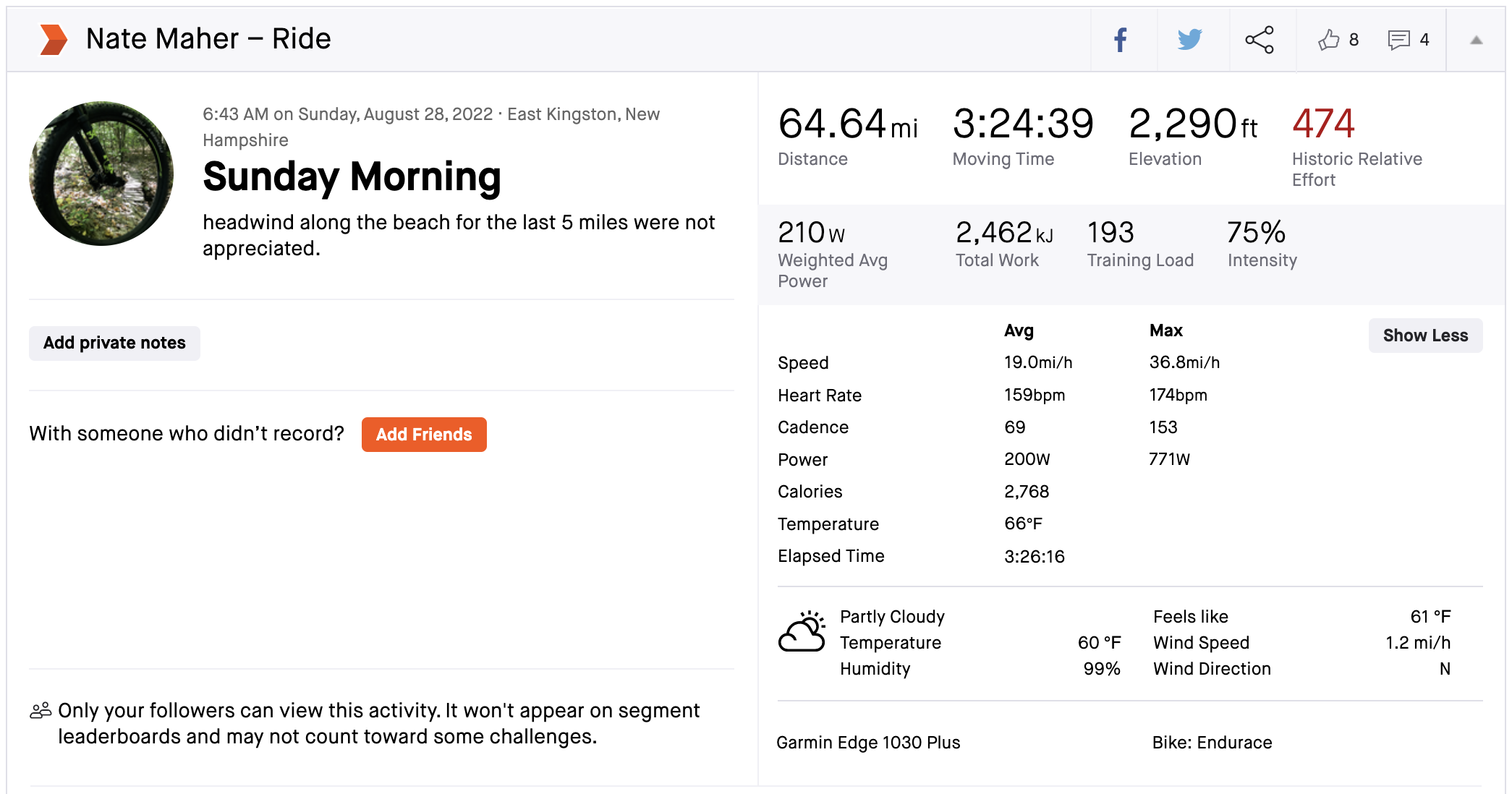Click the 474 Historic Relative Effort value
1512x794 pixels.
coord(1323,124)
